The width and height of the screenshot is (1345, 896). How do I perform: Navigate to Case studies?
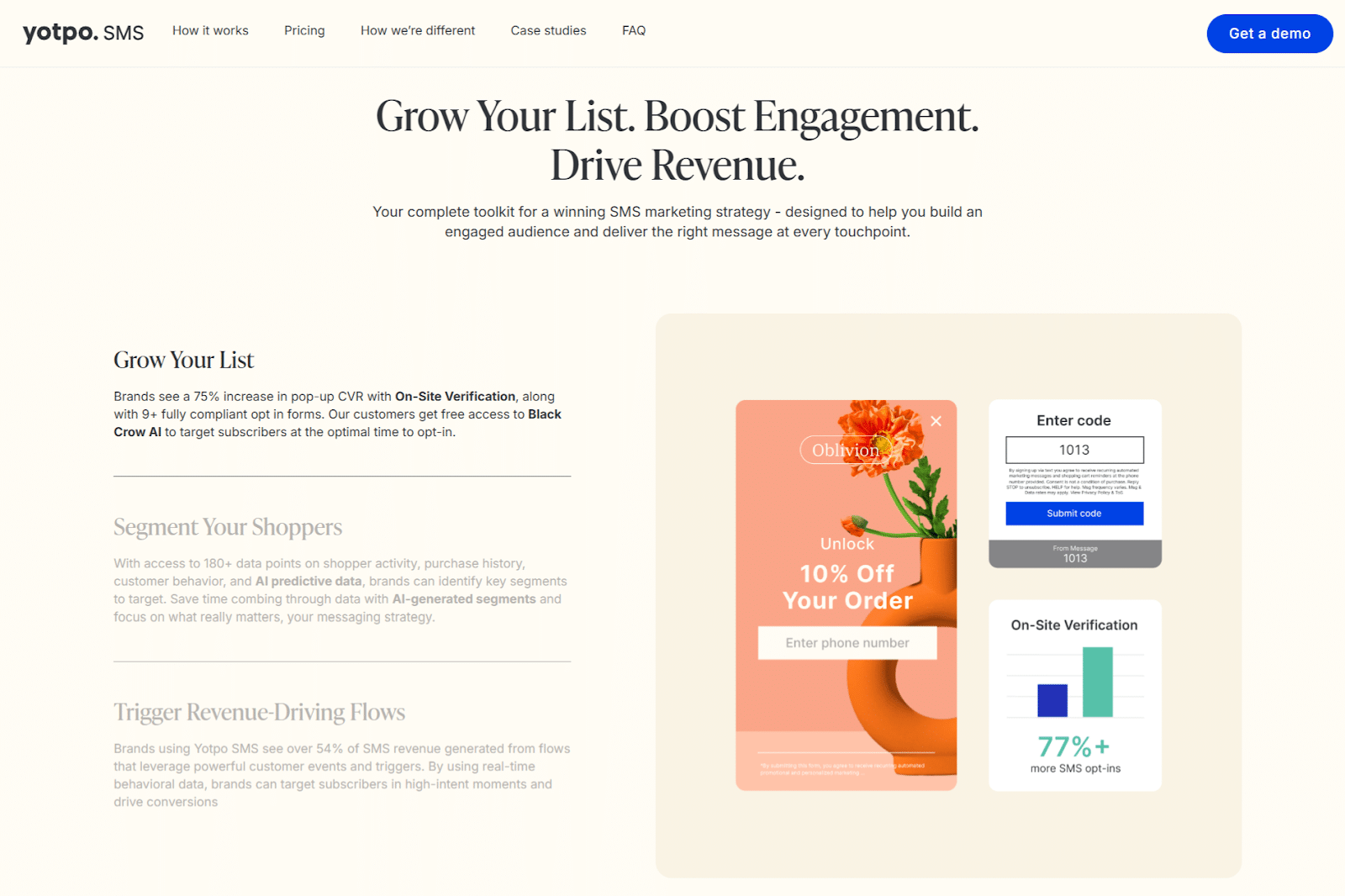[548, 31]
